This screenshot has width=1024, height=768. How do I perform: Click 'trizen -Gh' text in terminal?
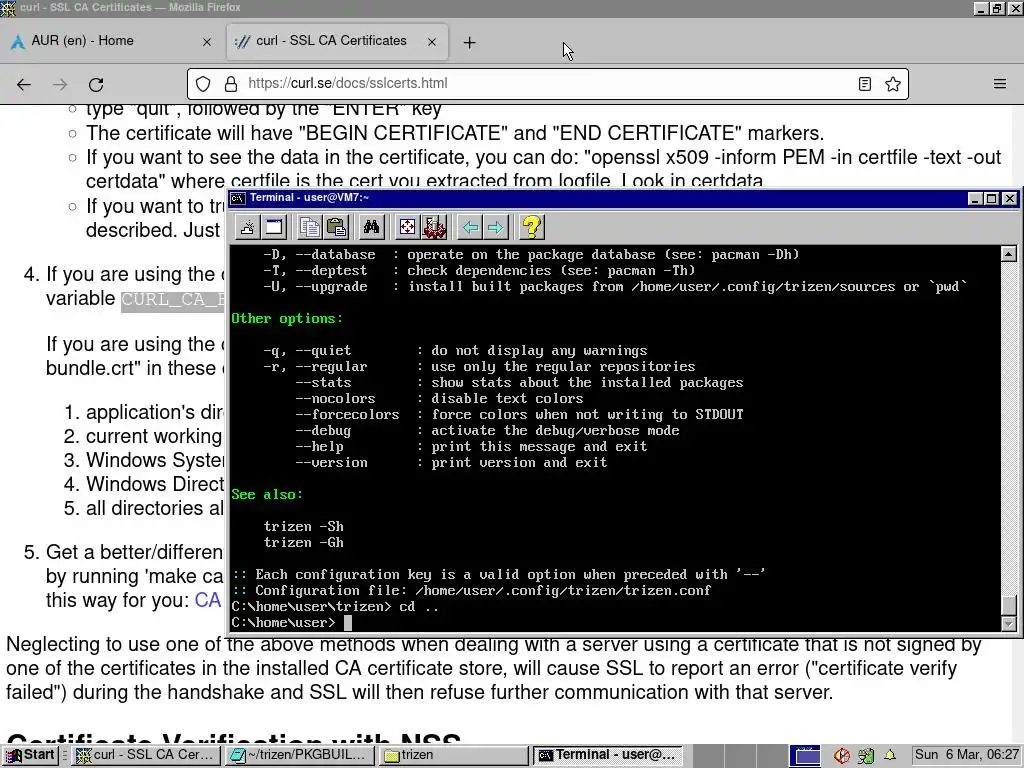pos(304,543)
